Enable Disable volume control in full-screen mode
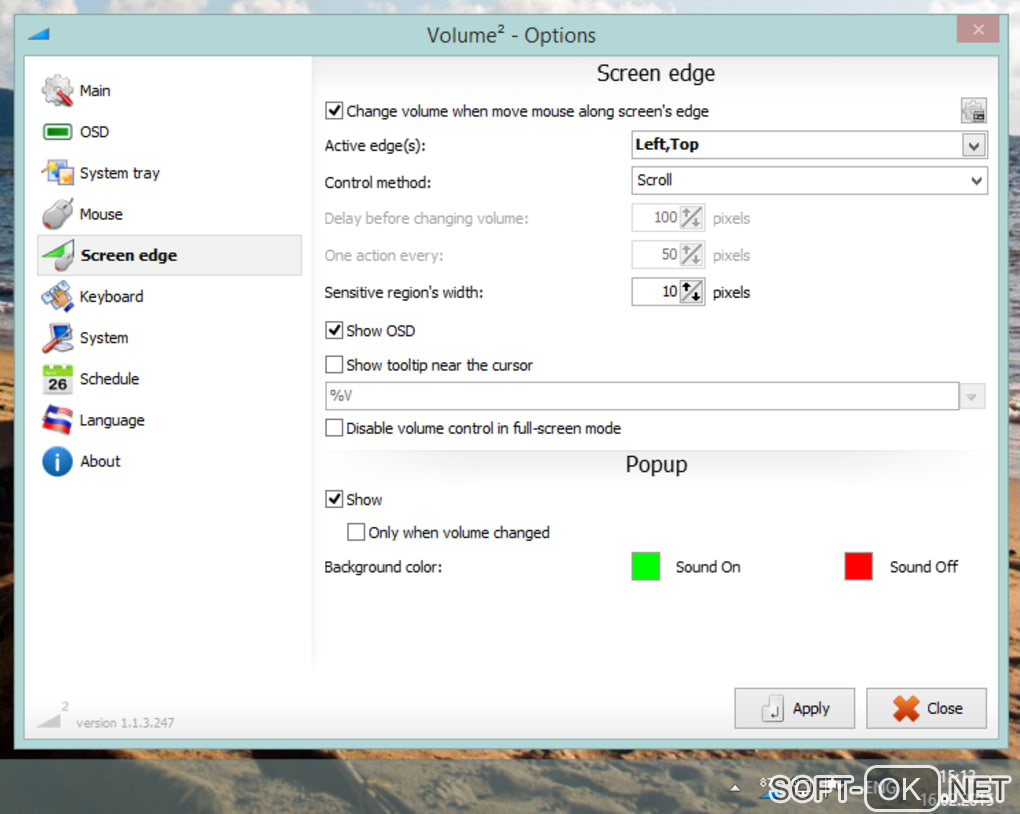Image resolution: width=1020 pixels, height=814 pixels. coord(334,428)
